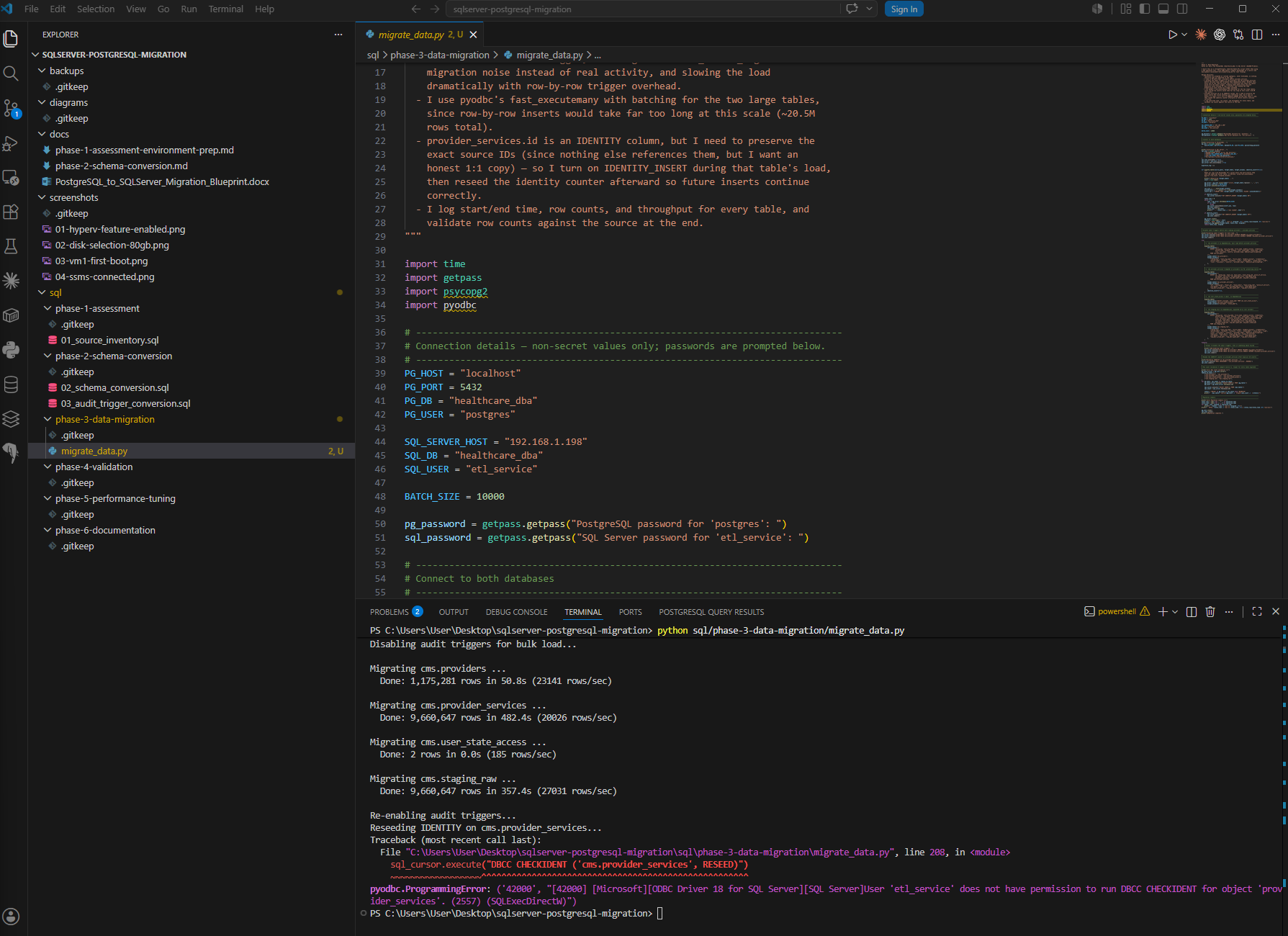Click the ChatGPT knot icon in editor toolbar
Image resolution: width=1288 pixels, height=936 pixels.
click(x=1220, y=35)
